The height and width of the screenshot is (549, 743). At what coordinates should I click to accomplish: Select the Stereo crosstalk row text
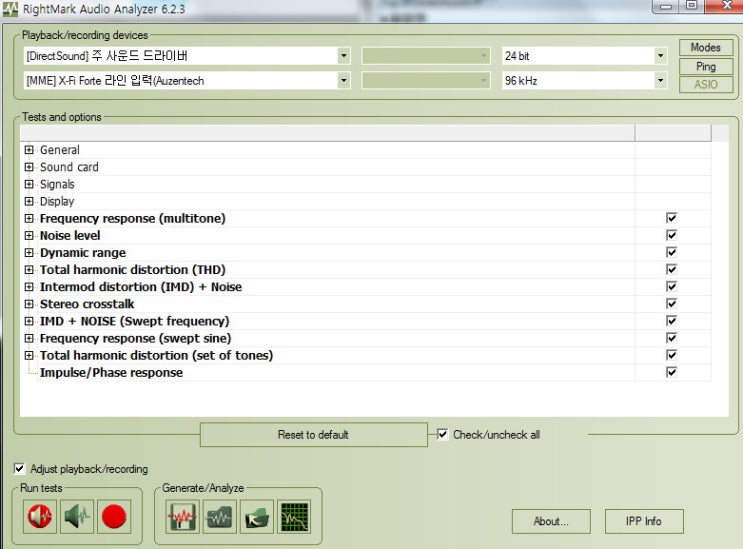click(87, 304)
